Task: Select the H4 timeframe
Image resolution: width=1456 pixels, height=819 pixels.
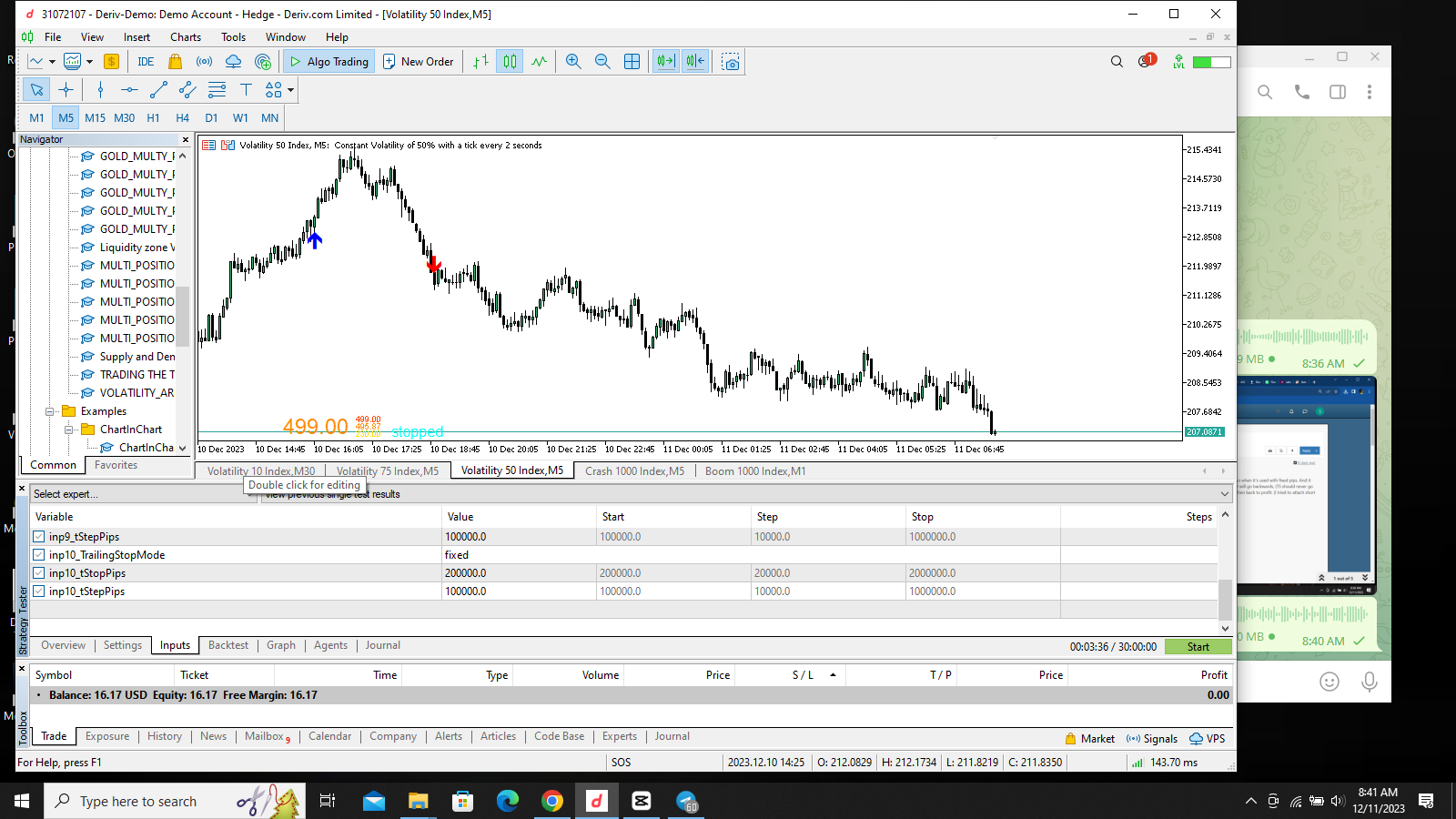Action: (182, 117)
